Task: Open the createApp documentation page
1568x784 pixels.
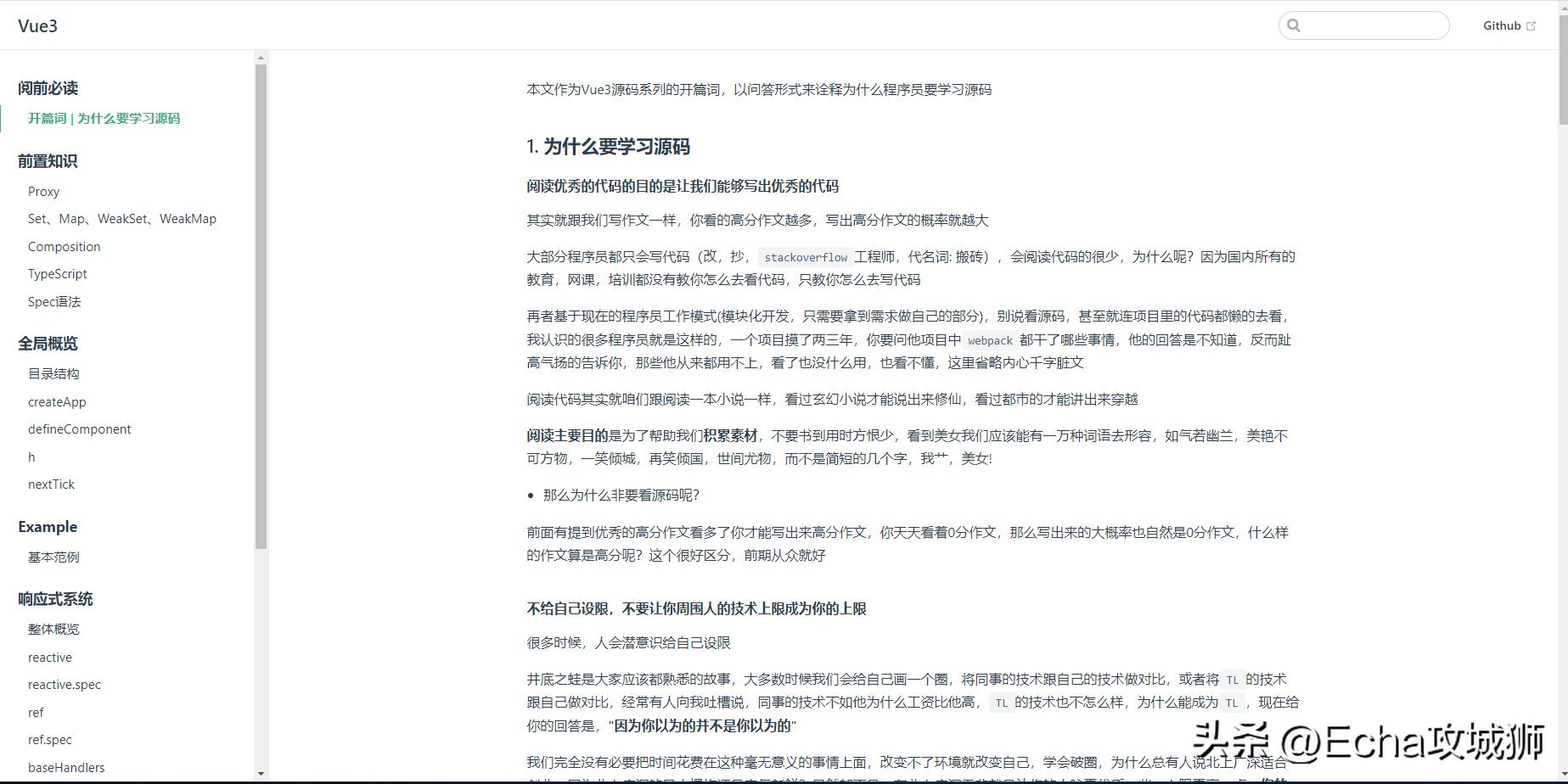Action: (57, 401)
